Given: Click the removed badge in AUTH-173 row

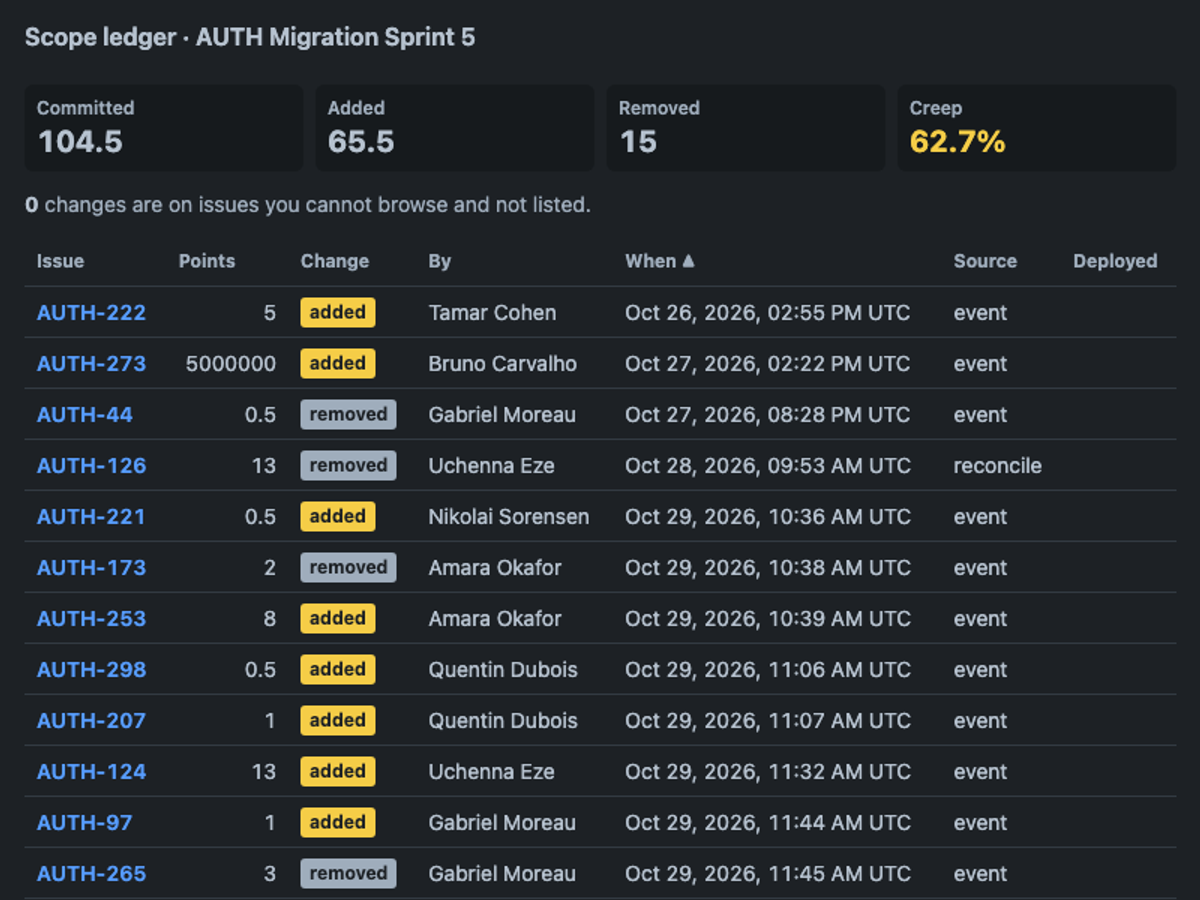Looking at the screenshot, I should coord(348,567).
